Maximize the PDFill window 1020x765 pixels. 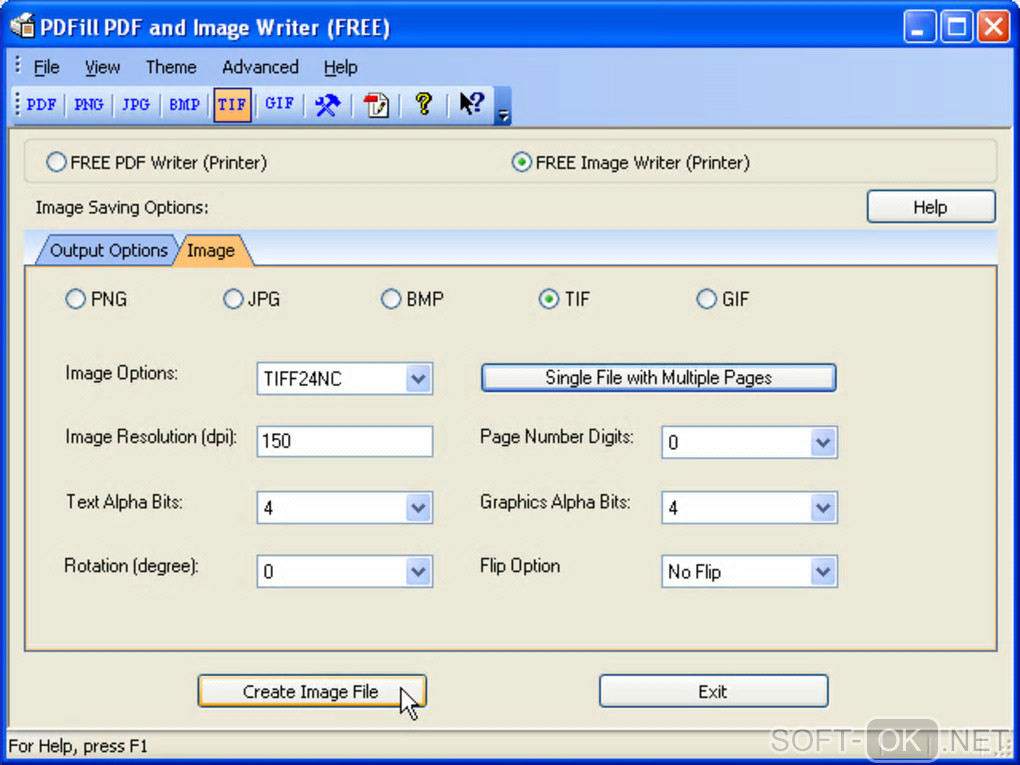(956, 27)
